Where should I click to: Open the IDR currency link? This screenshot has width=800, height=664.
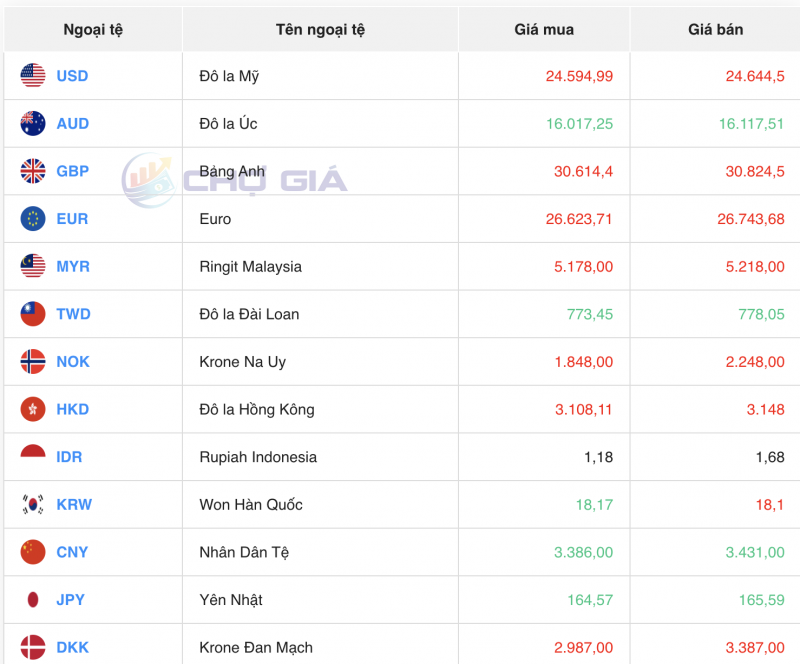tap(69, 456)
